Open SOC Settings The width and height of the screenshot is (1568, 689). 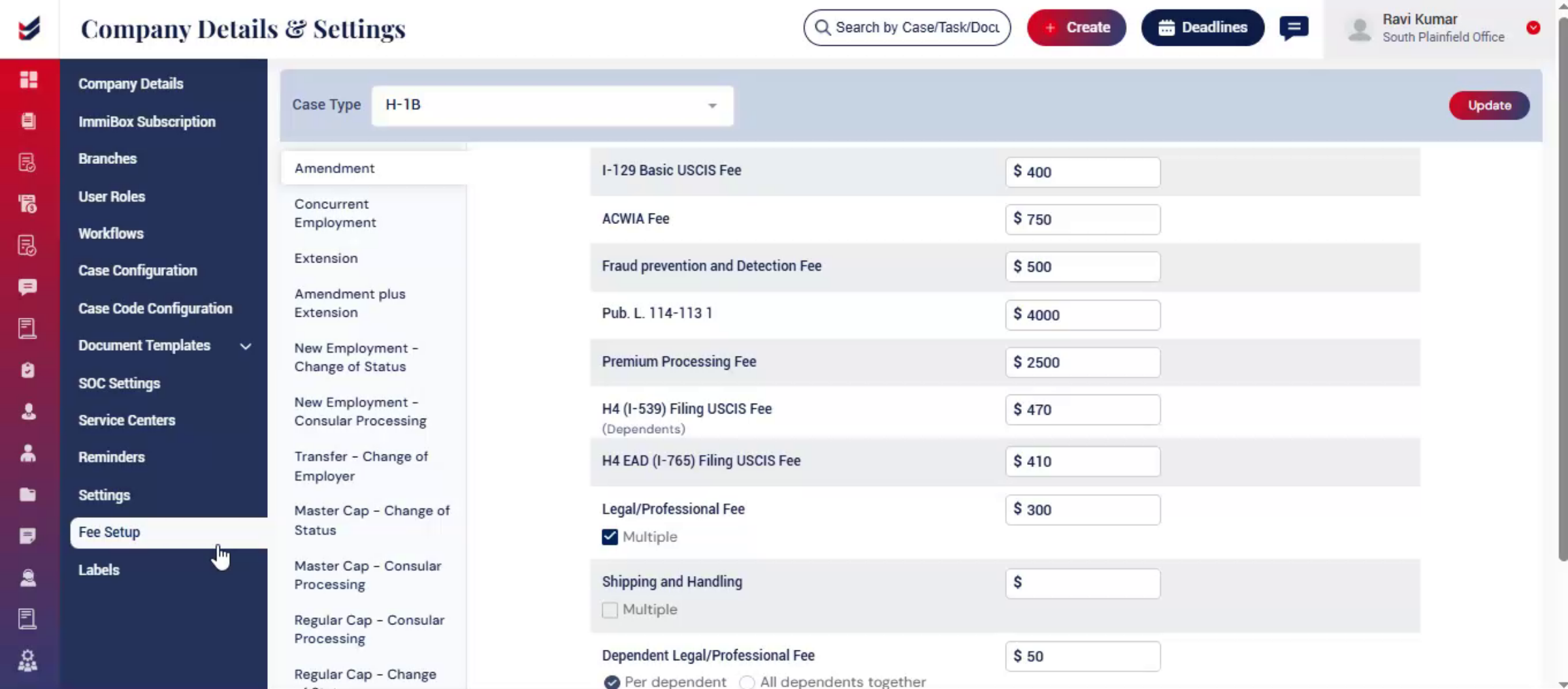point(119,383)
